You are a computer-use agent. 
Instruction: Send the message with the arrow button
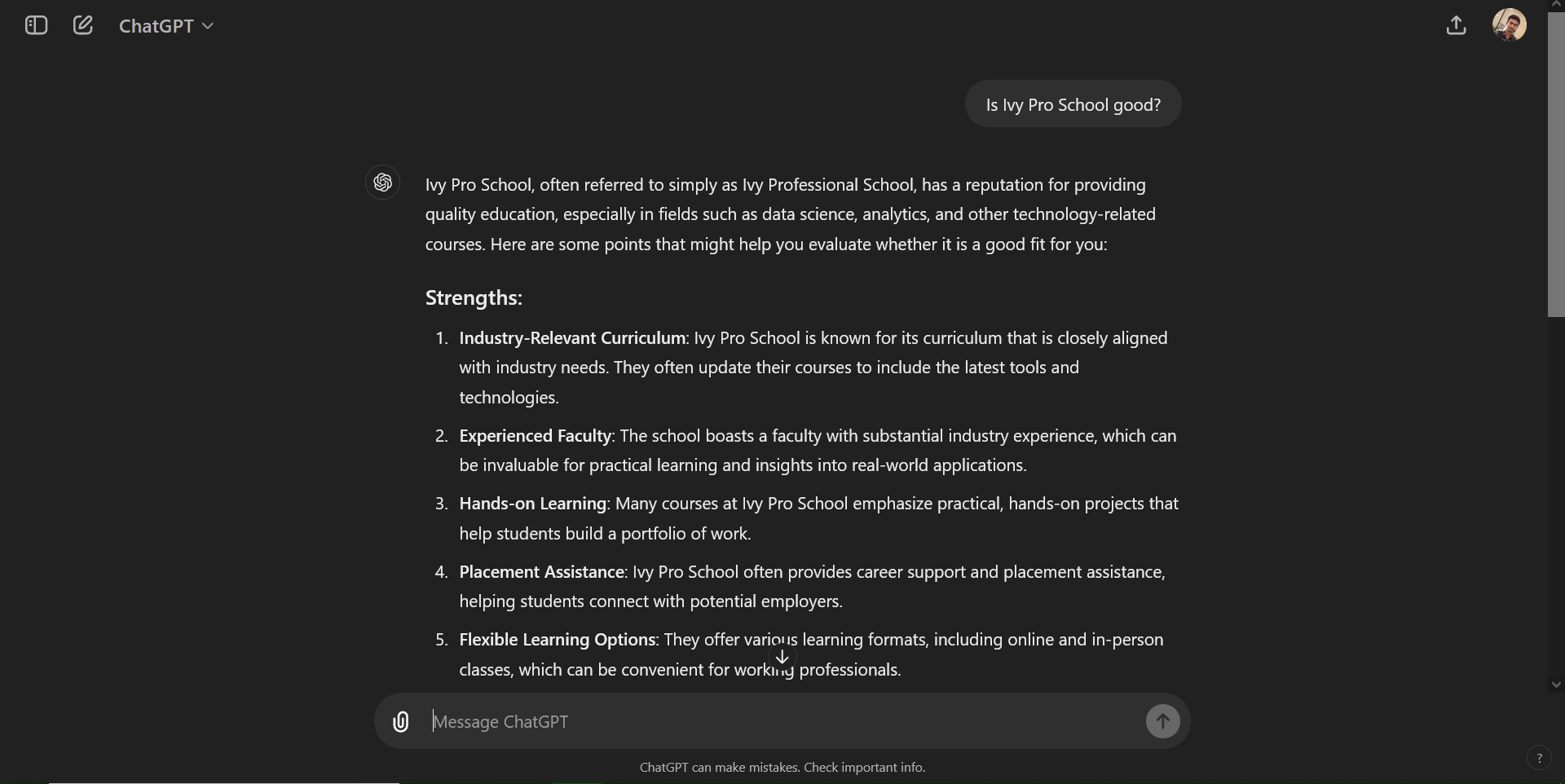[1162, 721]
